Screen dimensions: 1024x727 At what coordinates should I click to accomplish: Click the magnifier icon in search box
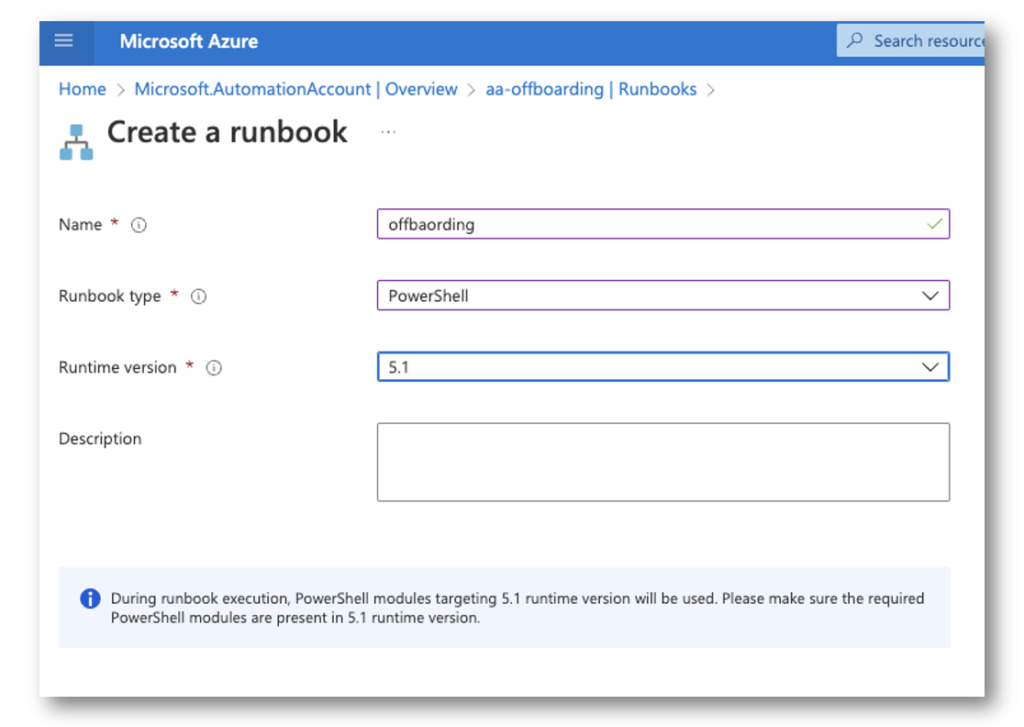(855, 40)
